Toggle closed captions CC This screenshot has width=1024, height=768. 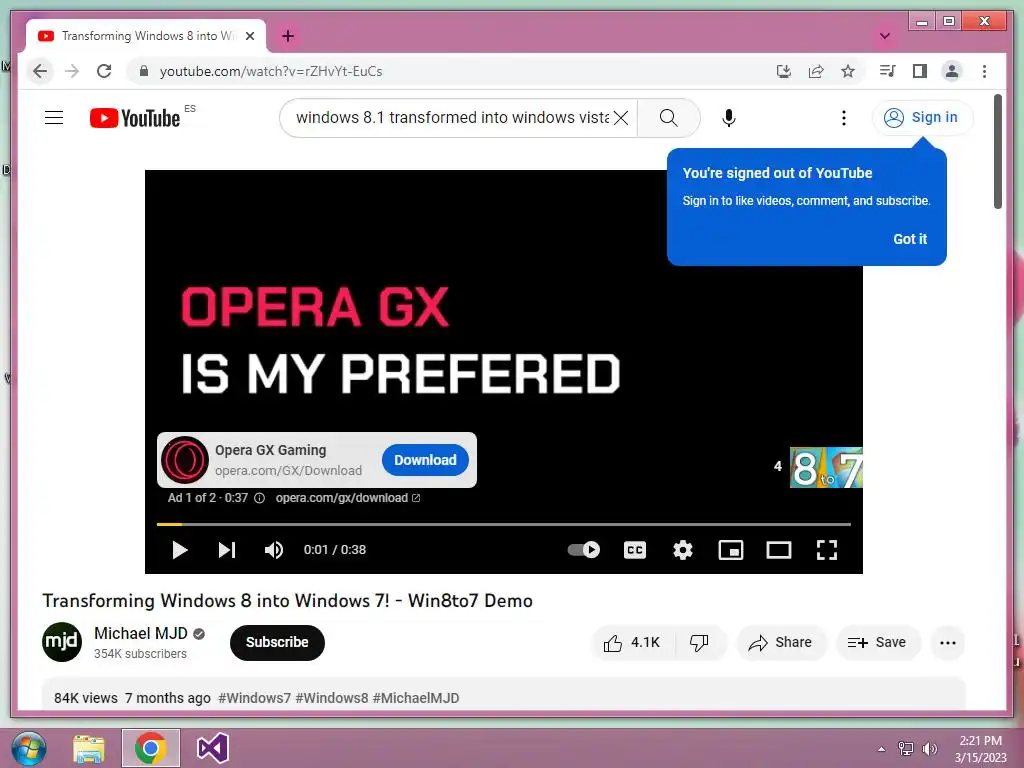click(x=635, y=550)
